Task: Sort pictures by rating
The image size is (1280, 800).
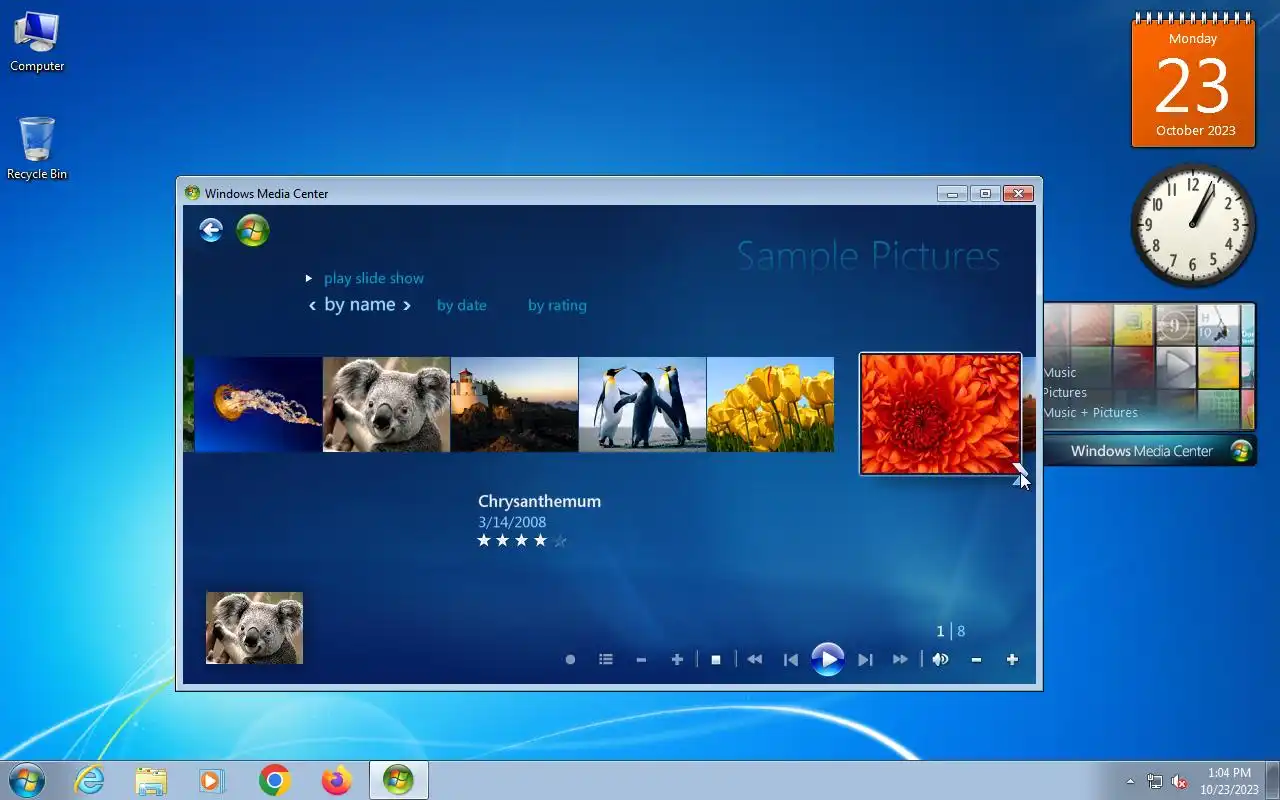Action: 557,305
